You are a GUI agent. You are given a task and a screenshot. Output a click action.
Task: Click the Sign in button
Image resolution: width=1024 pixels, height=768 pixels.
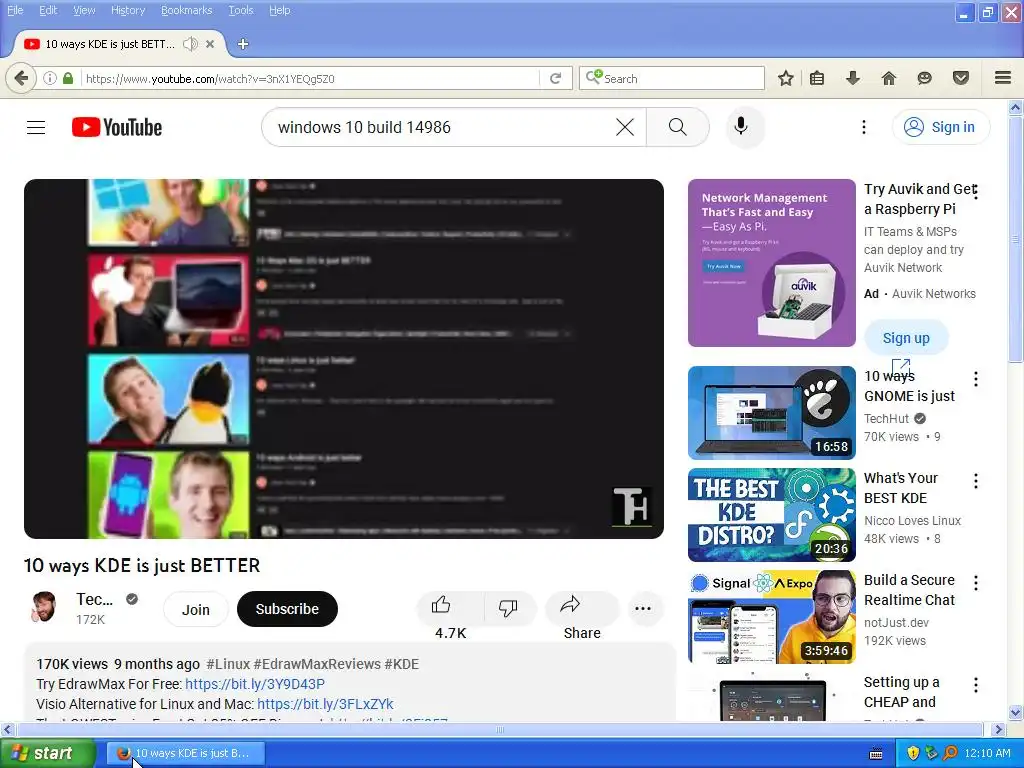tap(940, 127)
